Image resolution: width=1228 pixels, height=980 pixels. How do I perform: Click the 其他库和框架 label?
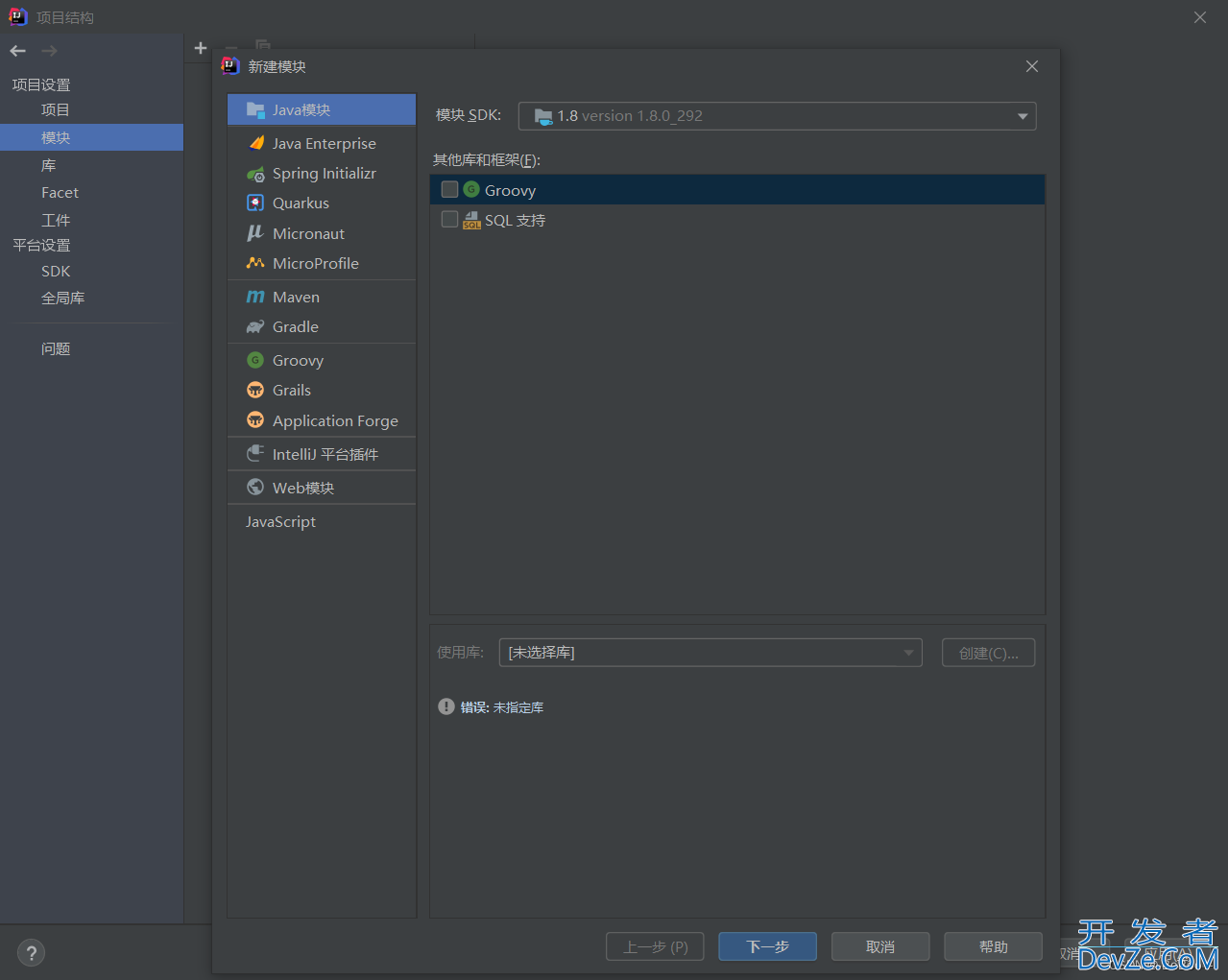click(x=487, y=160)
